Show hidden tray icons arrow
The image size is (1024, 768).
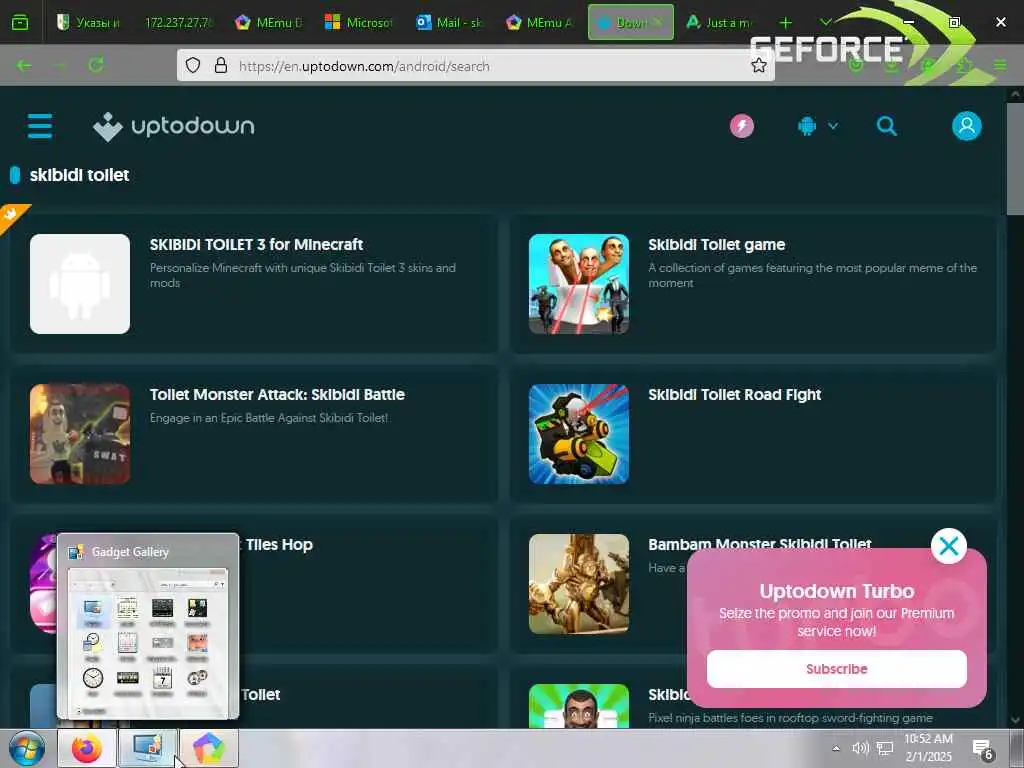(836, 748)
